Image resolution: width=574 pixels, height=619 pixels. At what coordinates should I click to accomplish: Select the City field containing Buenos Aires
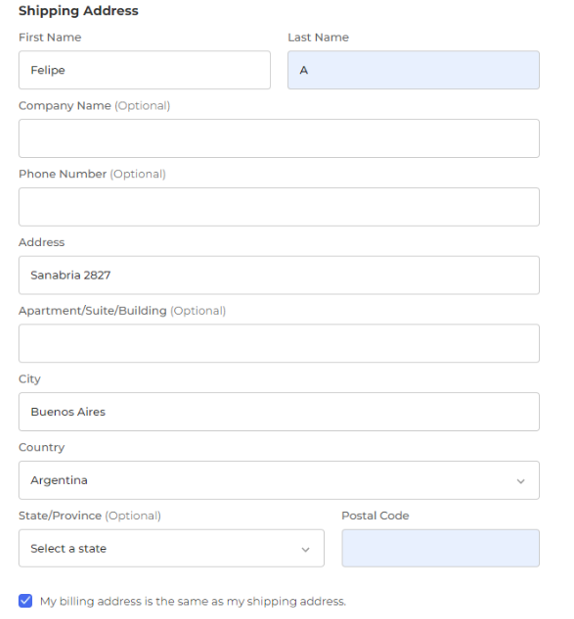[279, 412]
